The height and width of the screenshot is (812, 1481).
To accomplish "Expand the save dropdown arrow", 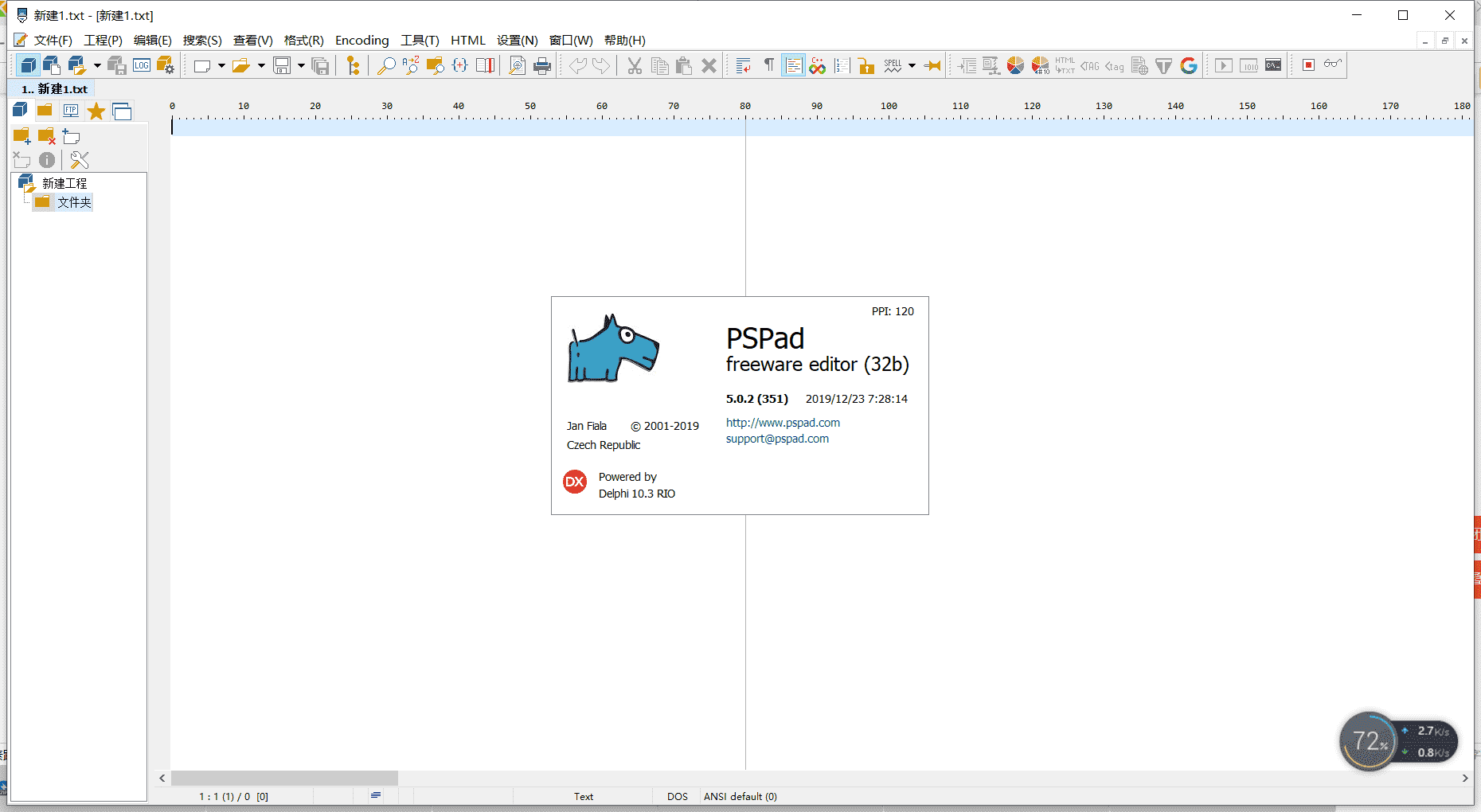I will point(301,65).
